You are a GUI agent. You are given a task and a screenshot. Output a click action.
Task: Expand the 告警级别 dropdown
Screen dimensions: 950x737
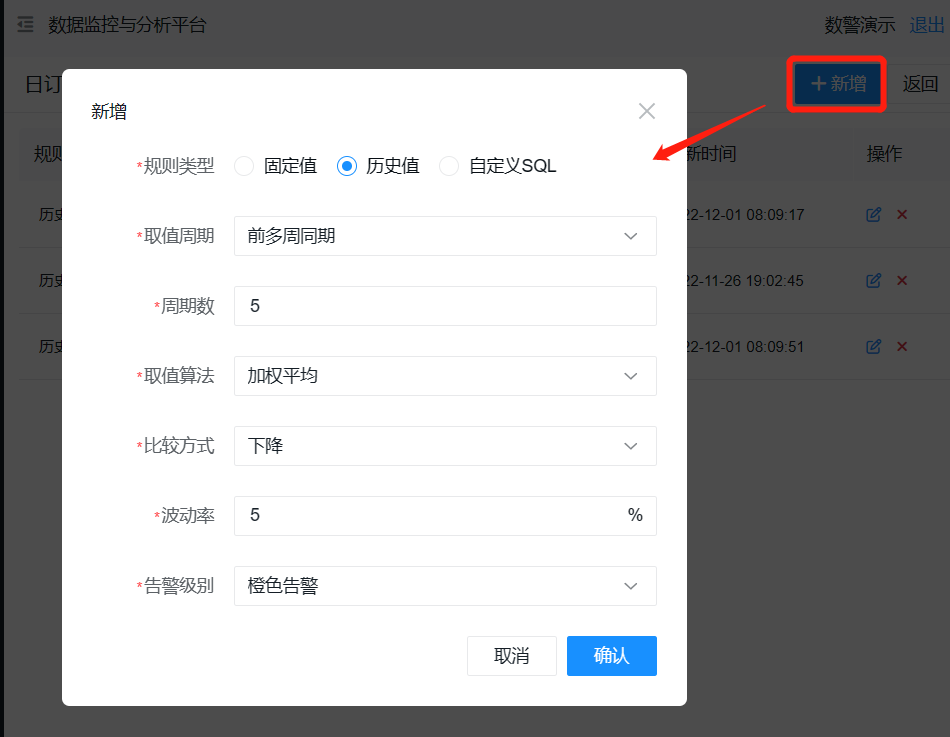click(x=445, y=586)
